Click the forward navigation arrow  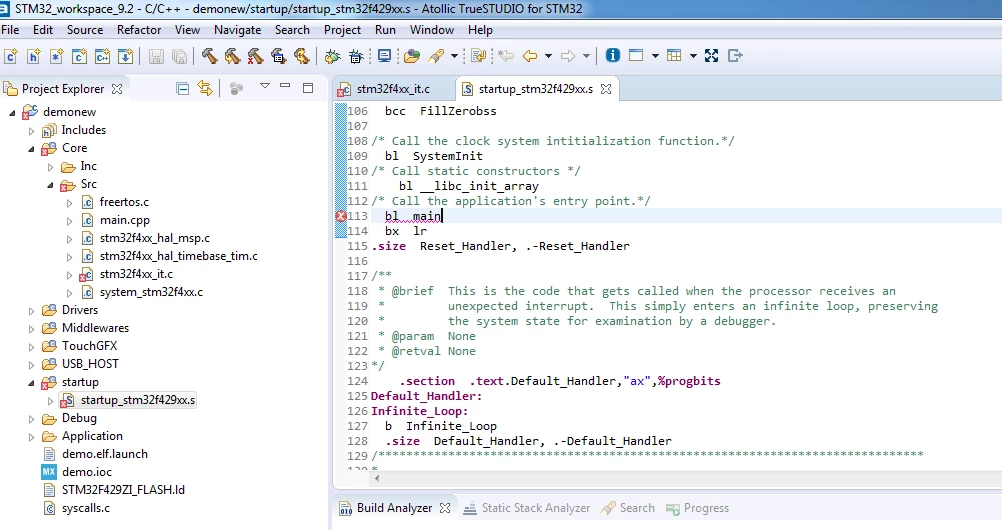(567, 56)
